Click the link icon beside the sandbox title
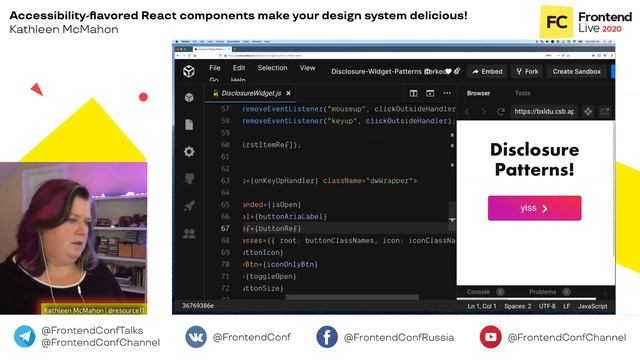The width and height of the screenshot is (640, 360). coord(457,71)
